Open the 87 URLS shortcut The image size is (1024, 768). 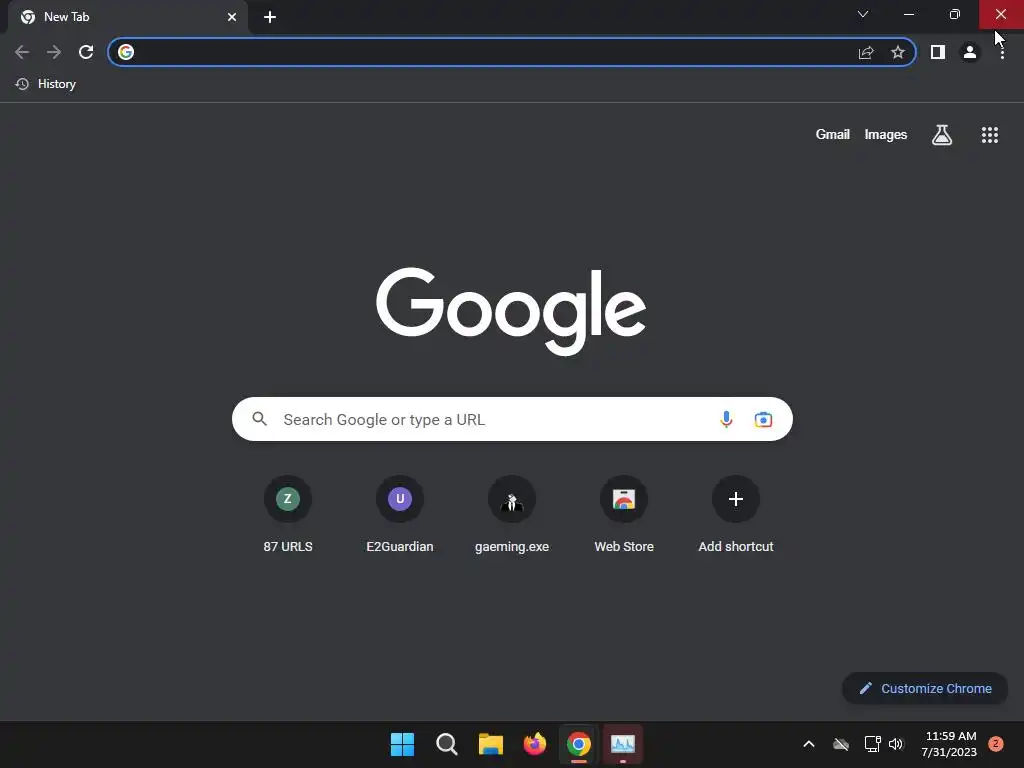click(x=288, y=515)
